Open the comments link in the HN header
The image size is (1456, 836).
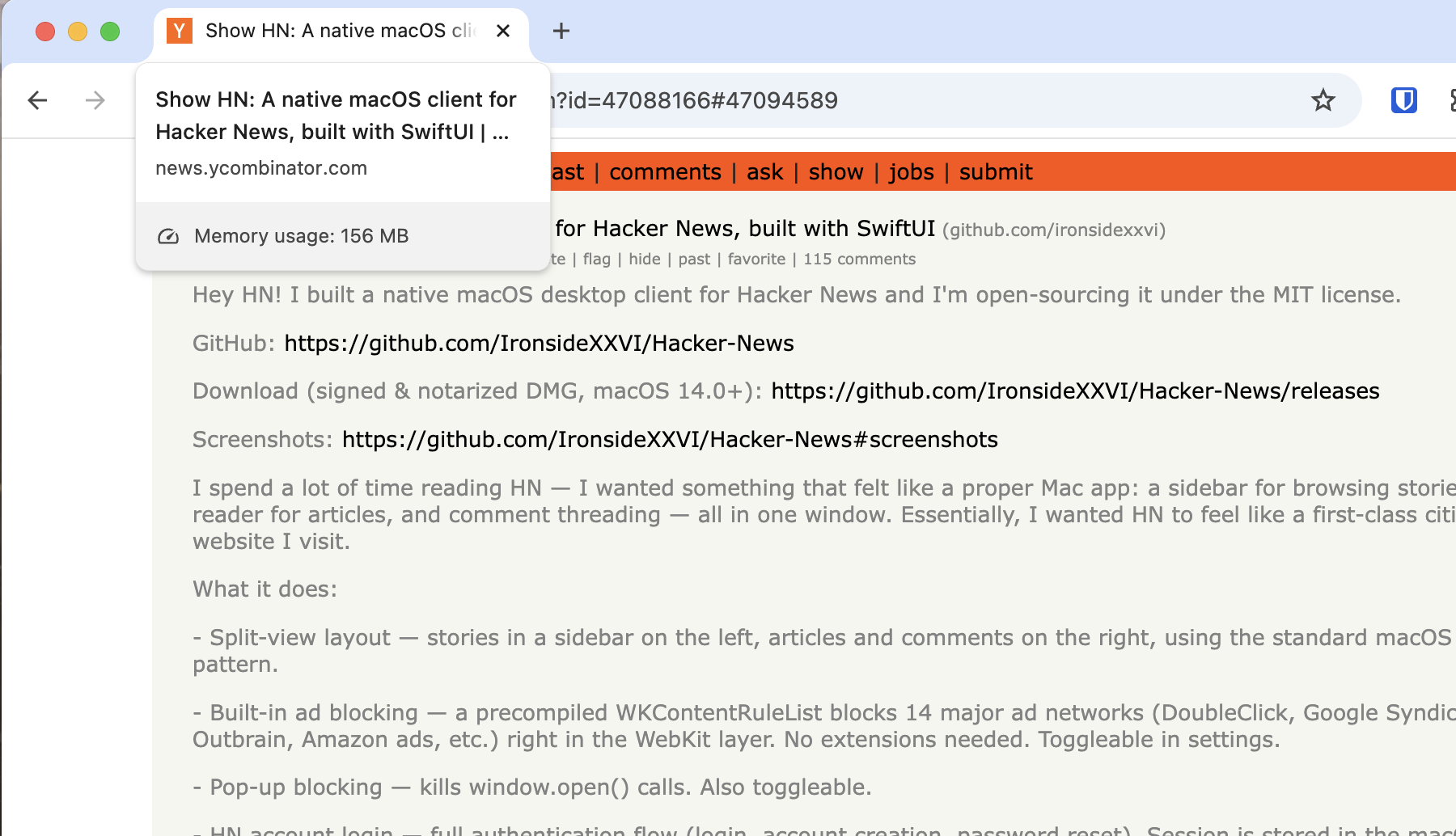(x=665, y=172)
